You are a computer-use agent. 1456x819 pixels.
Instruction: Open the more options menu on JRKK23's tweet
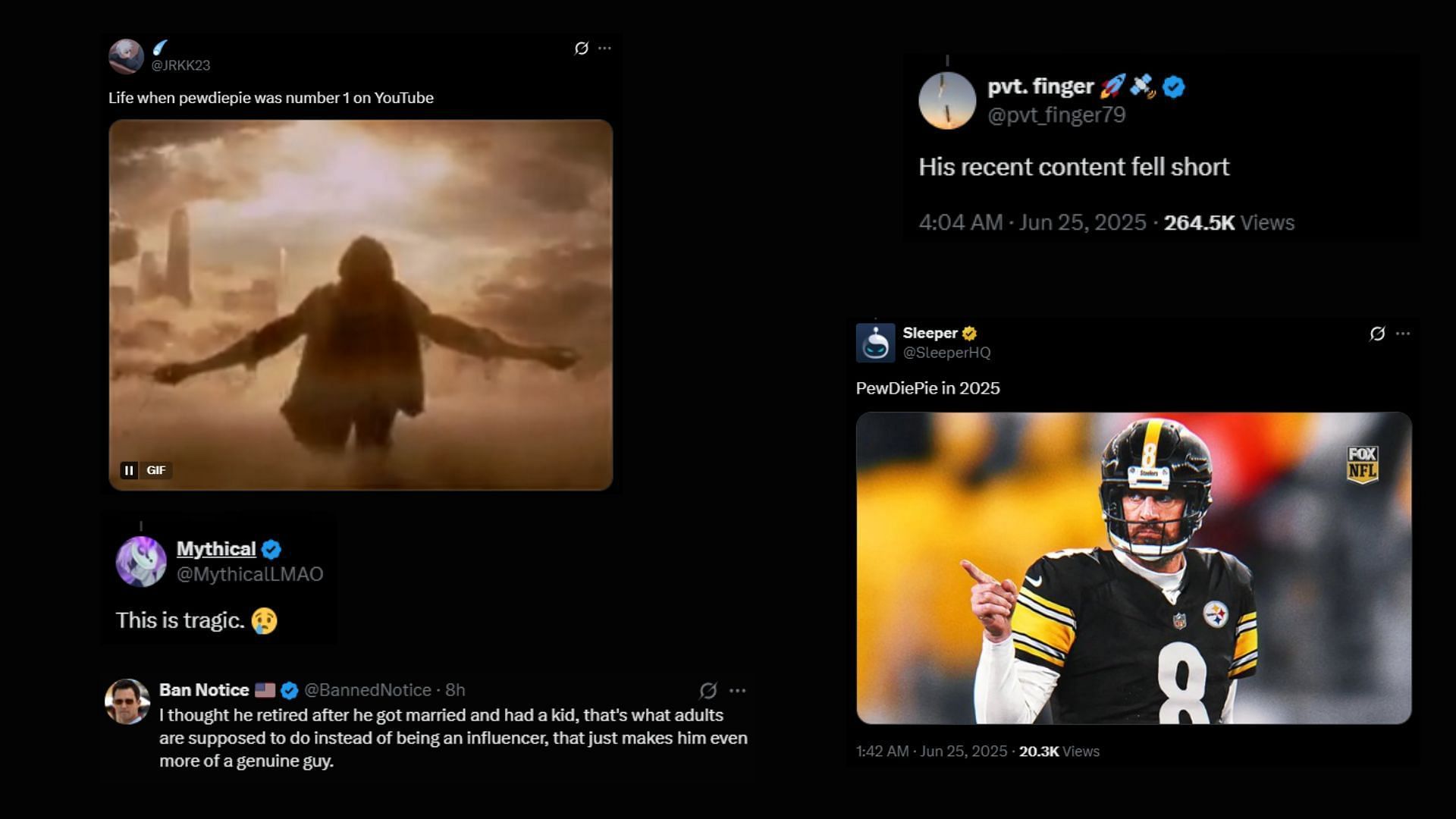(604, 48)
